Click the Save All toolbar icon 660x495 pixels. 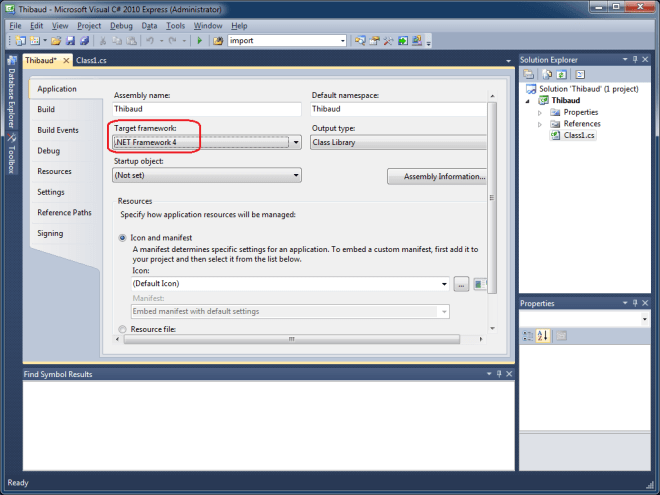(83, 41)
